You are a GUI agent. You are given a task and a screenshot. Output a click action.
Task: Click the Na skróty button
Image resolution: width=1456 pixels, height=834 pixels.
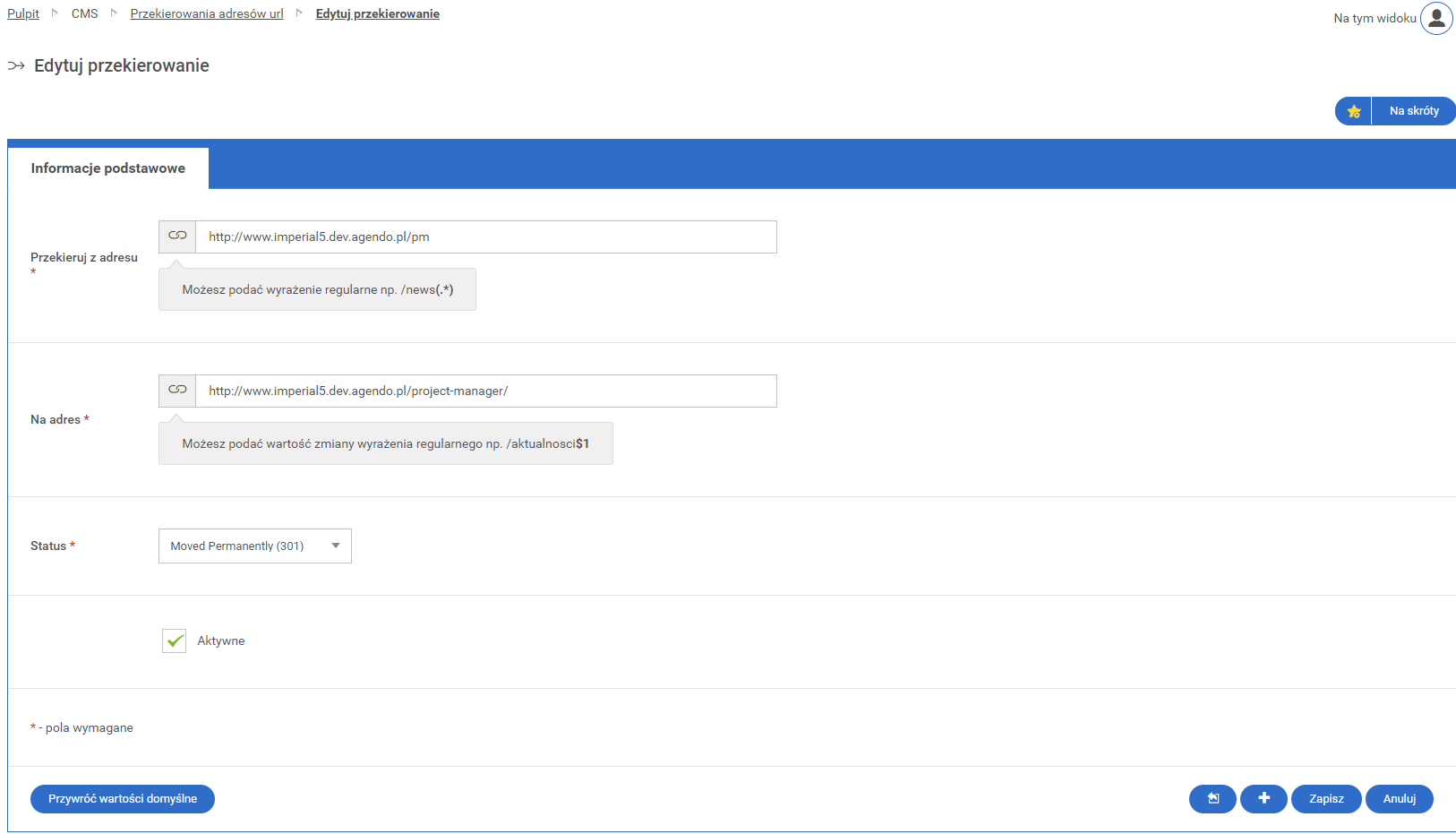(x=1413, y=111)
